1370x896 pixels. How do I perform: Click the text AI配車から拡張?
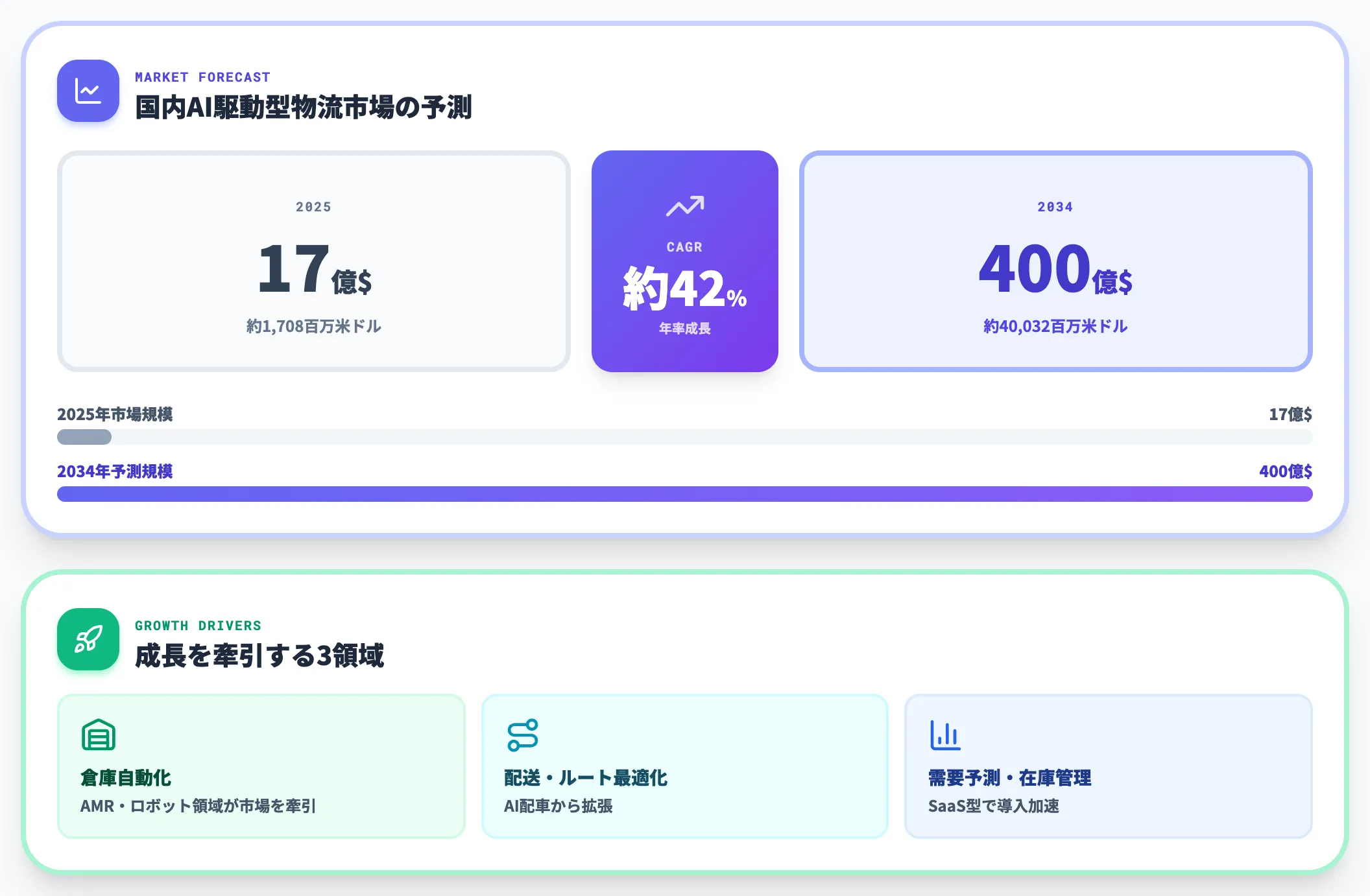click(559, 806)
